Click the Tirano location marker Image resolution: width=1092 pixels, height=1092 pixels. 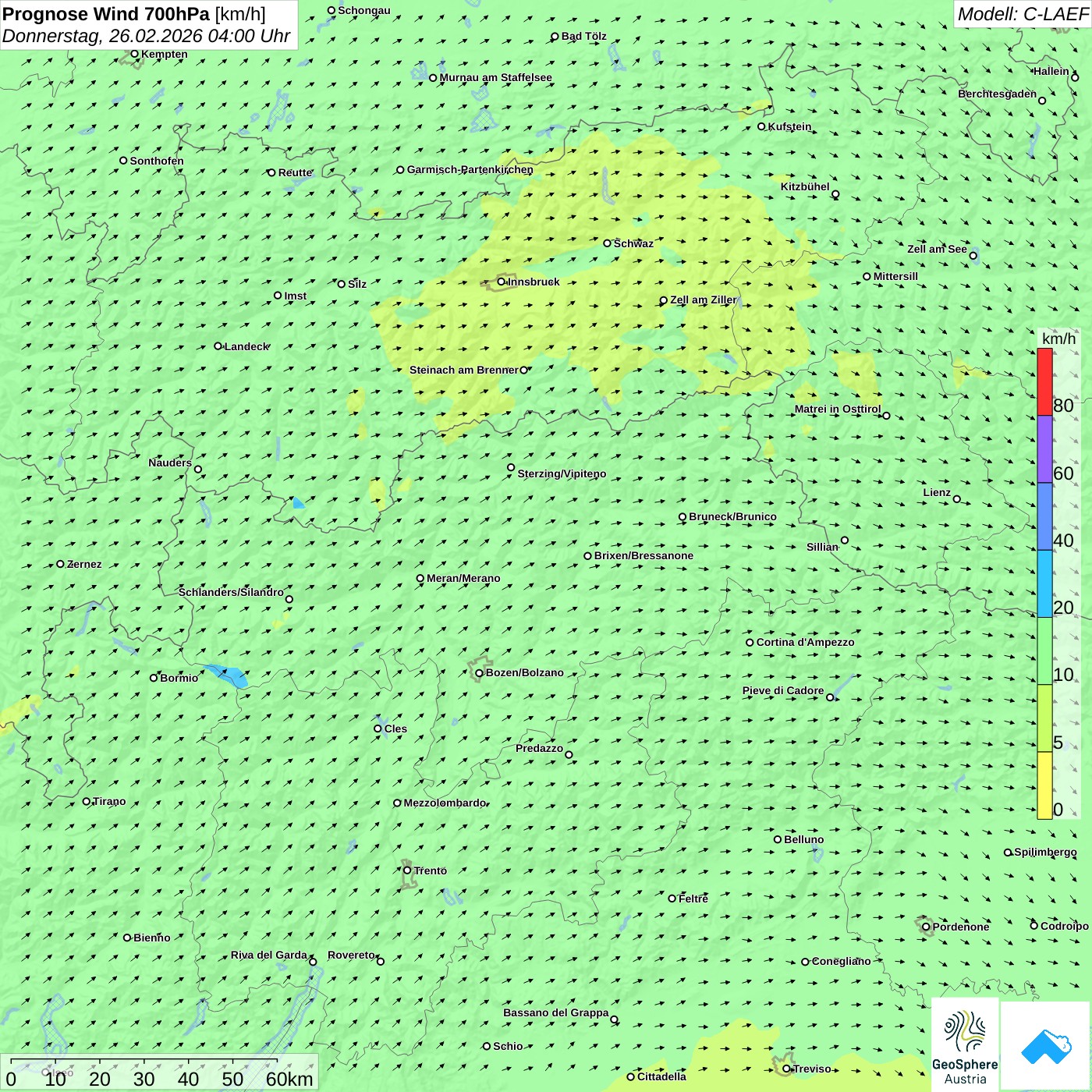(87, 801)
